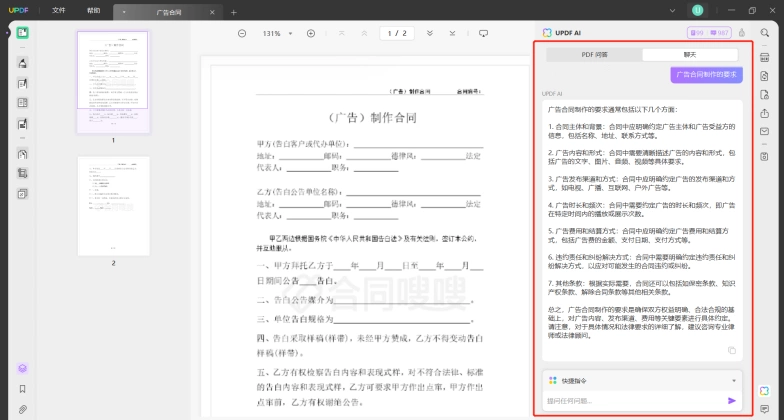This screenshot has height=420, width=784.
Task: Open Save as Other icon
Action: point(764,156)
